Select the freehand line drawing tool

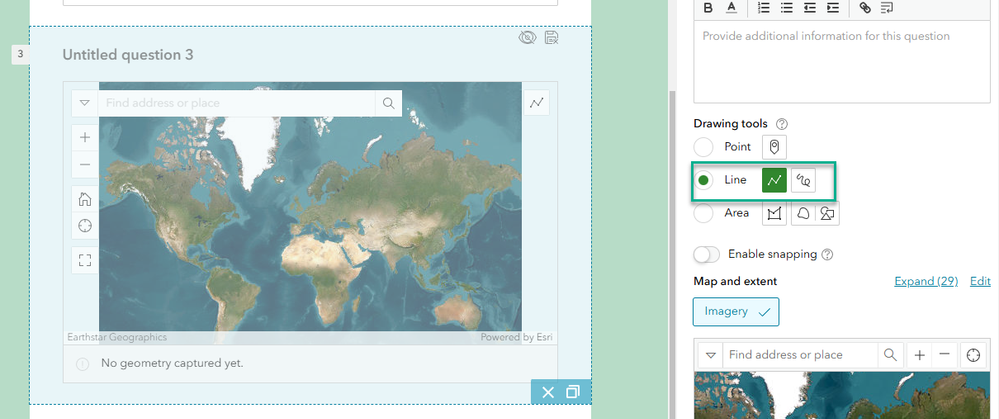pyautogui.click(x=803, y=180)
